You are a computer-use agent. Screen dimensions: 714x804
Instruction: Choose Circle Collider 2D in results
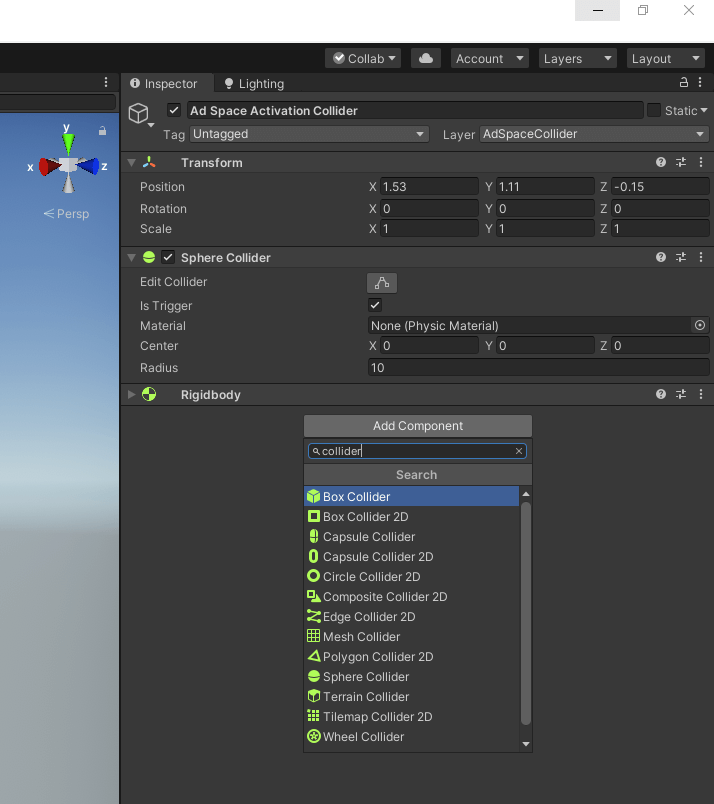411,576
